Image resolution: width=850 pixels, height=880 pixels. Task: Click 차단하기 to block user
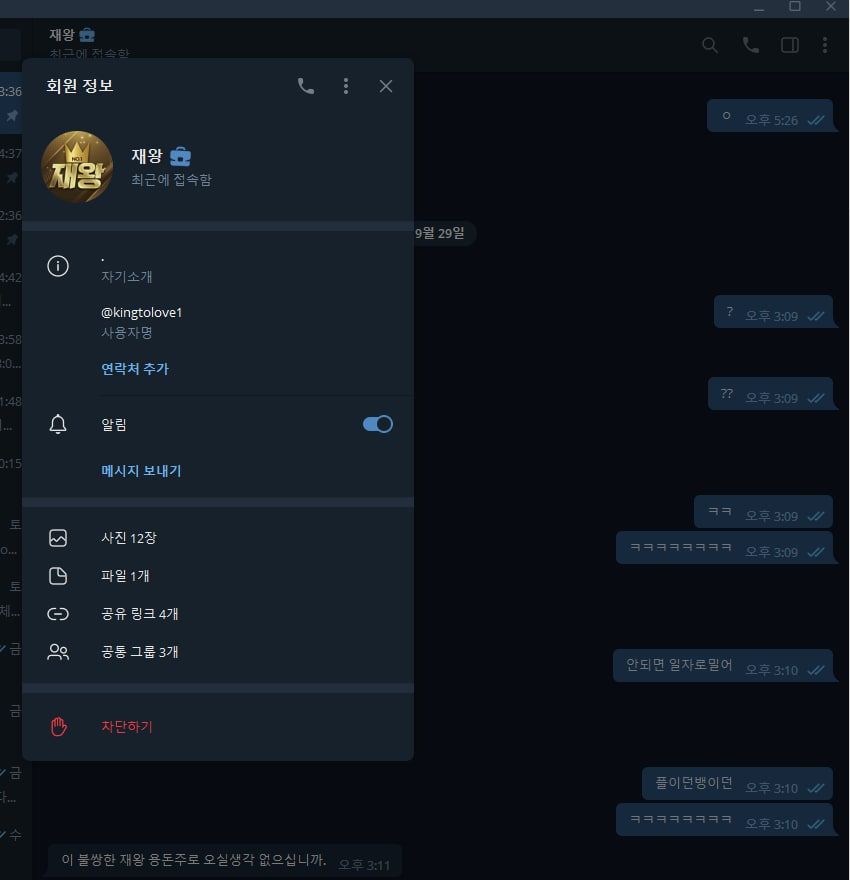tap(218, 727)
